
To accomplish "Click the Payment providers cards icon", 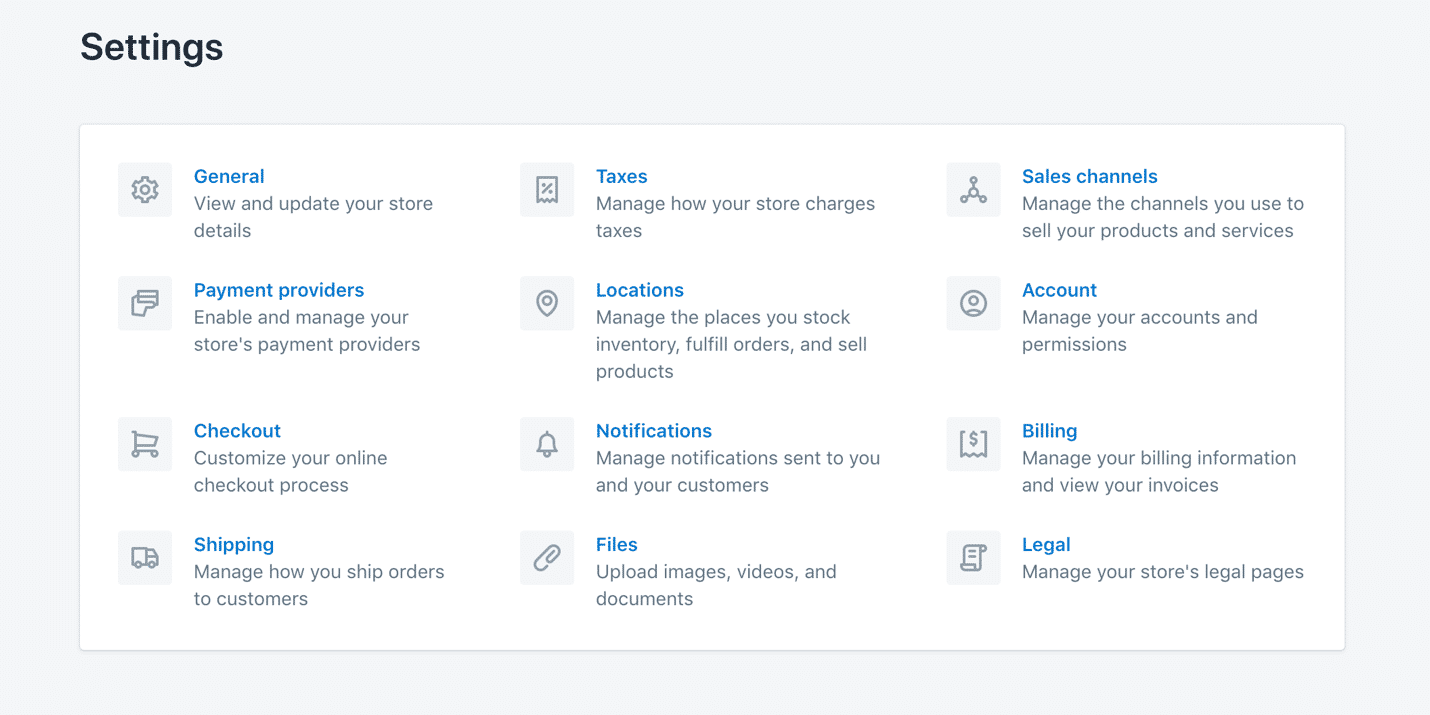I will [145, 304].
